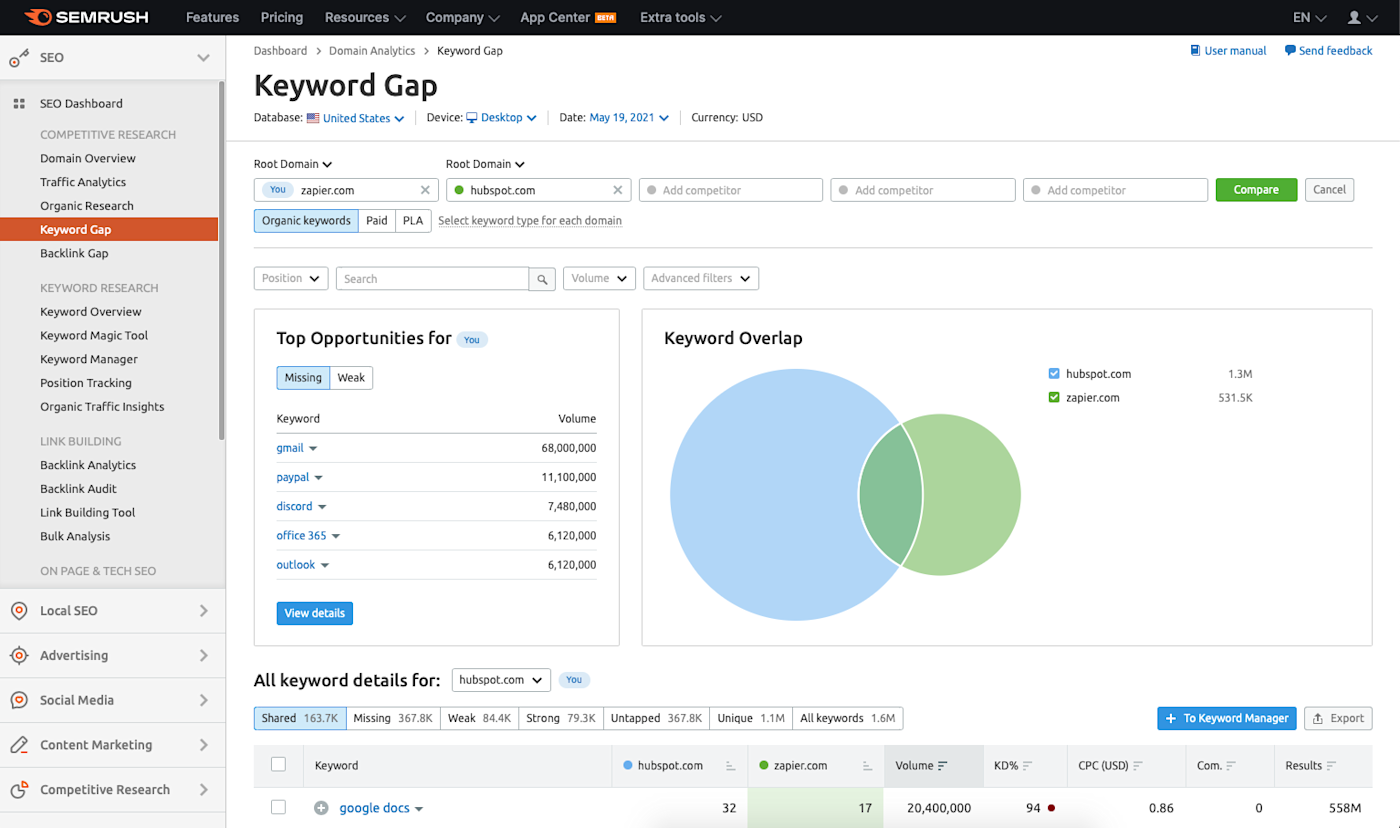Image resolution: width=1400 pixels, height=828 pixels.
Task: Select Organic keywords type
Action: click(306, 221)
